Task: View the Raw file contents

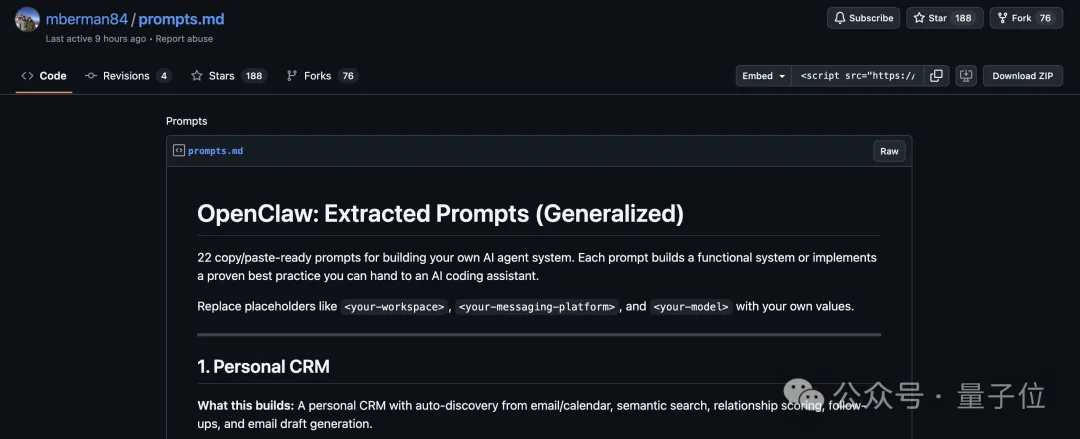Action: coord(889,151)
